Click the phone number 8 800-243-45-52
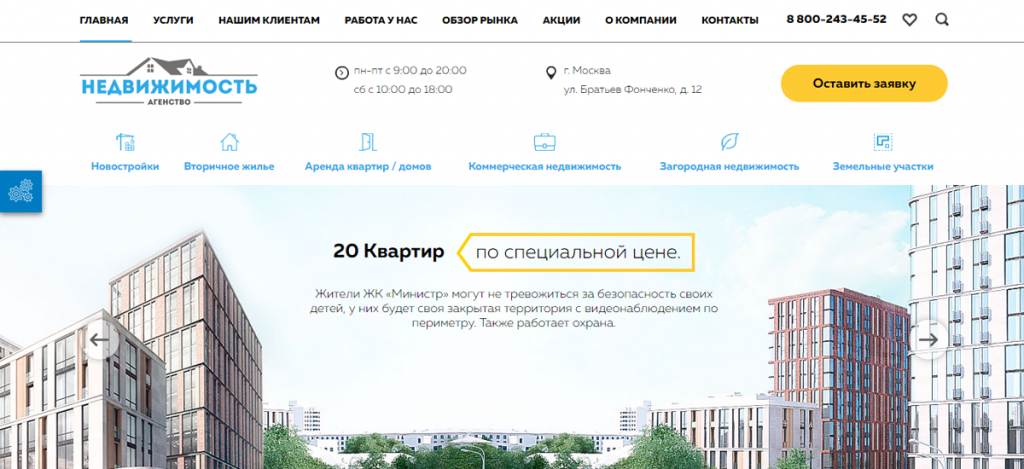The height and width of the screenshot is (469, 1024). 836,20
